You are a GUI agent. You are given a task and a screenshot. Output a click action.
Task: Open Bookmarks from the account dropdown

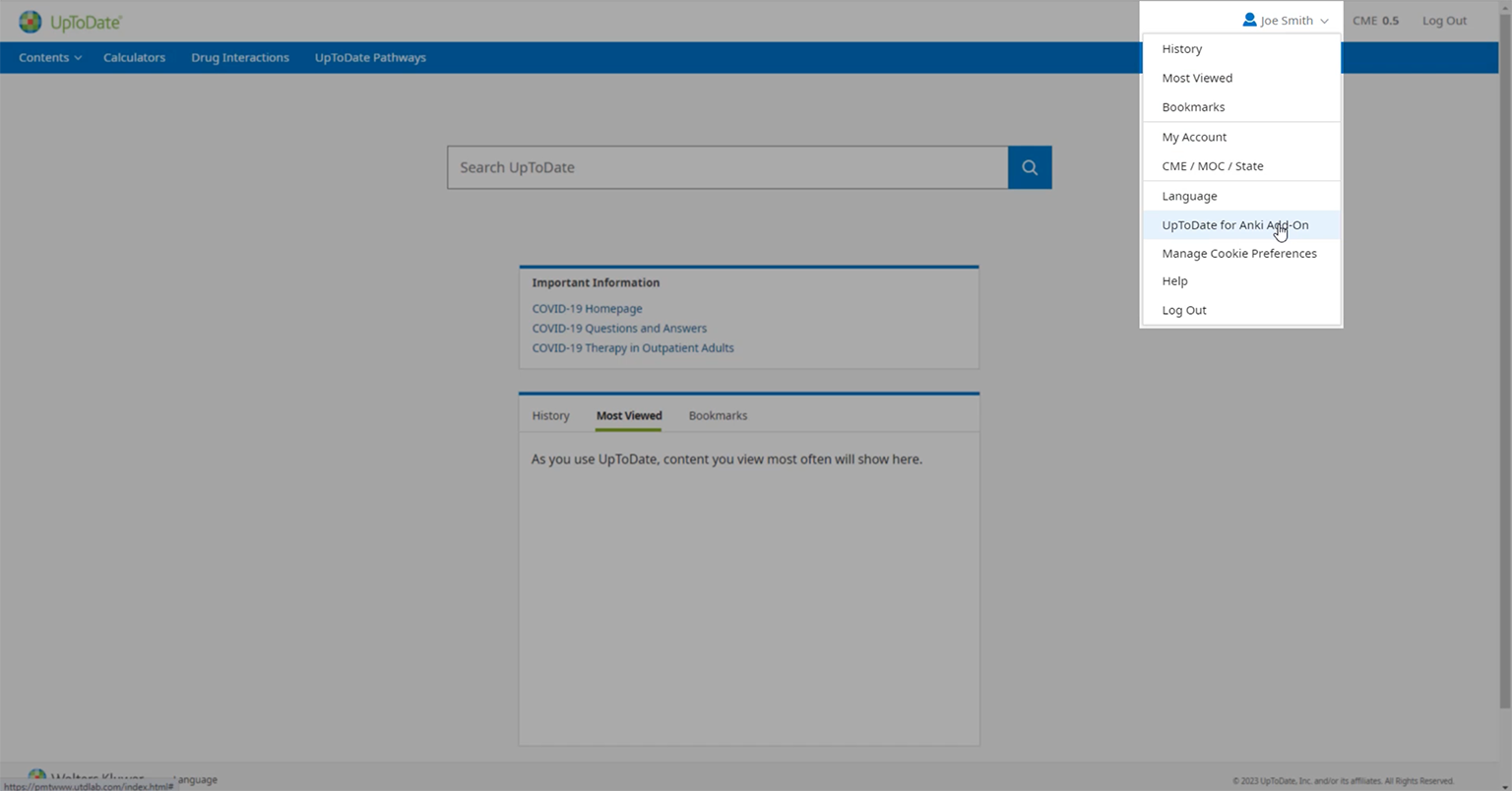[x=1193, y=107]
